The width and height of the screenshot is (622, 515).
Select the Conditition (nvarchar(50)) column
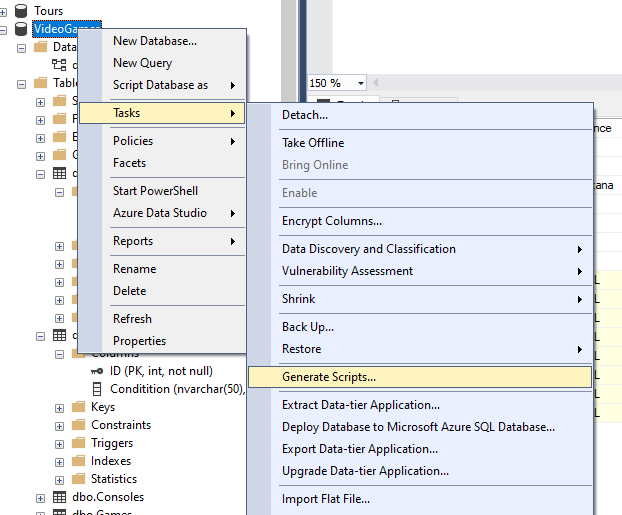[177, 389]
